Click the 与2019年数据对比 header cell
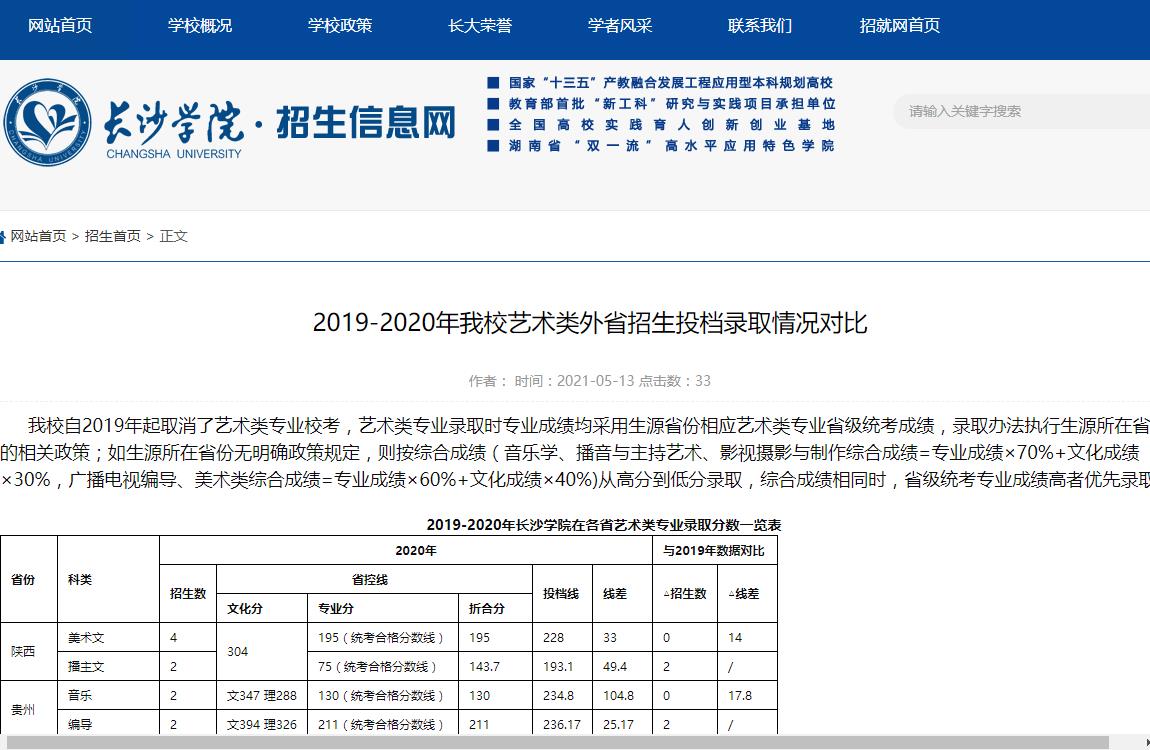 click(714, 551)
